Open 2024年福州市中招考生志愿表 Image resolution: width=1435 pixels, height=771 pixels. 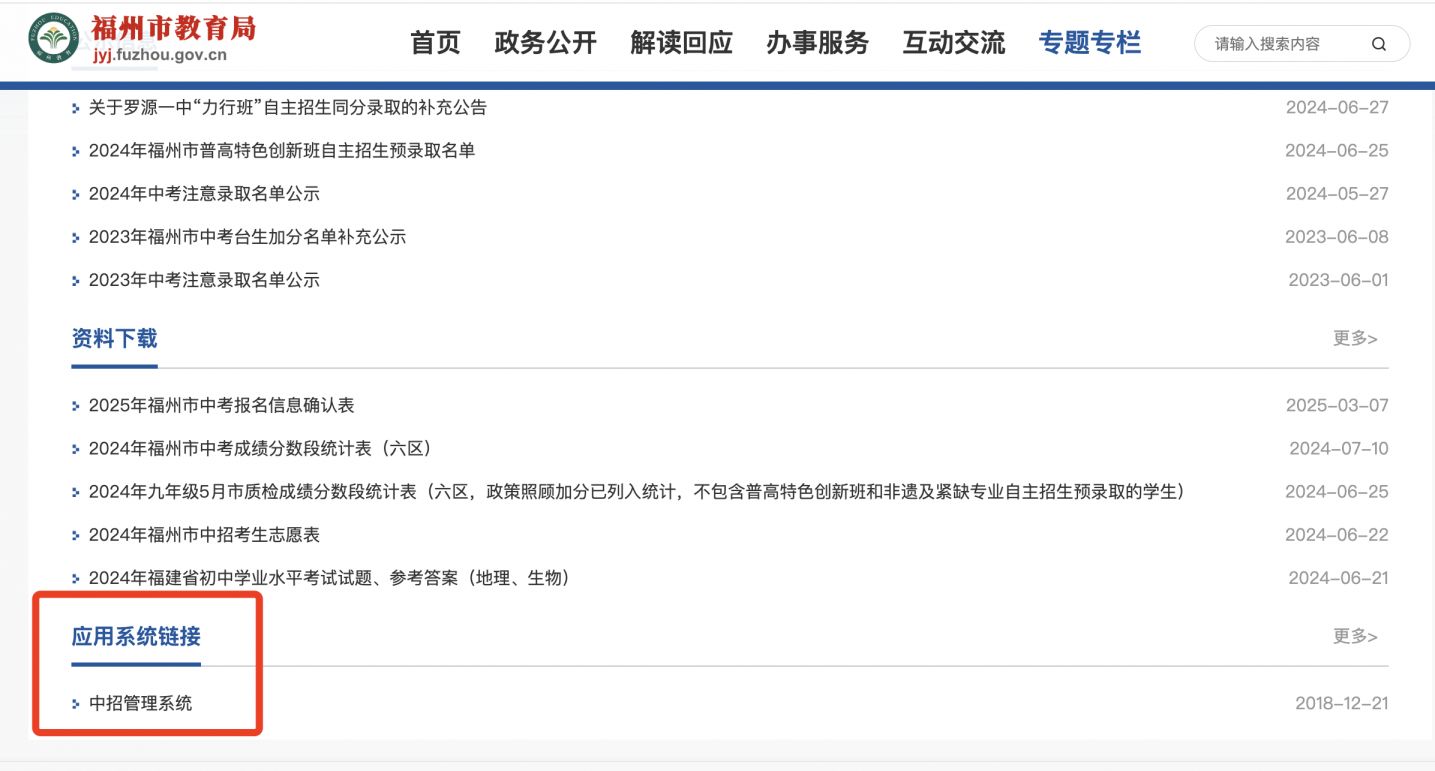(x=204, y=535)
